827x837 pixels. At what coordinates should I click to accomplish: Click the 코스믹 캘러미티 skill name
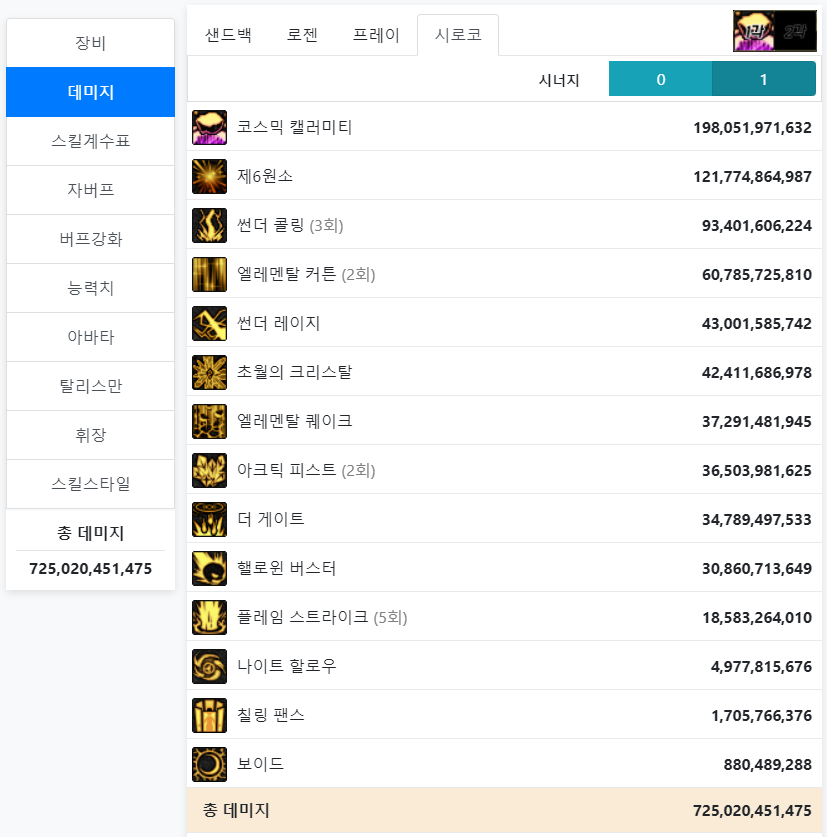tap(294, 127)
